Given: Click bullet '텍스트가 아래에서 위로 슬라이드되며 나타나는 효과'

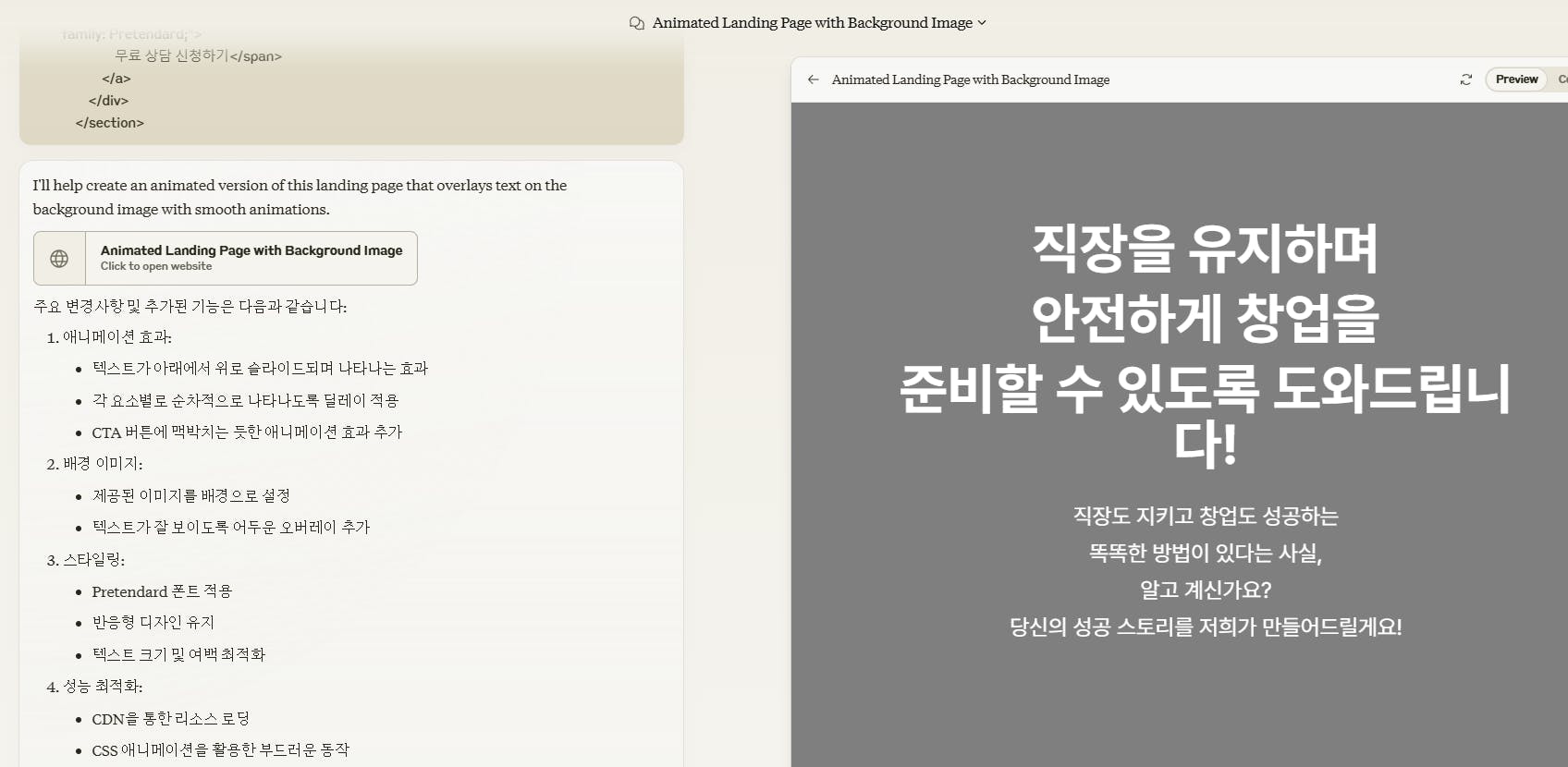Looking at the screenshot, I should (260, 369).
